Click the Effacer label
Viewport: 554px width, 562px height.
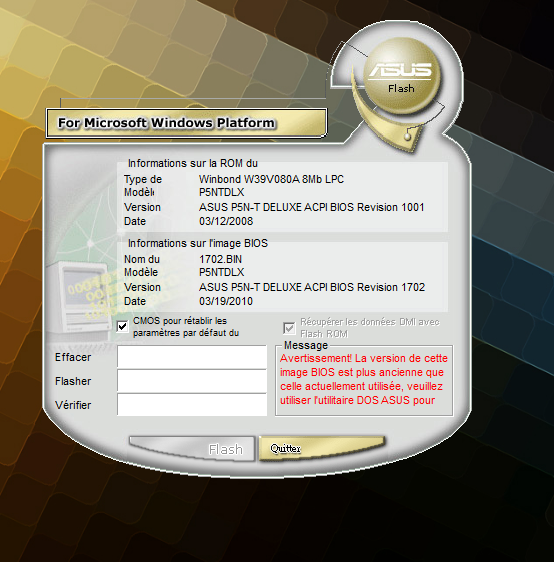pos(73,357)
